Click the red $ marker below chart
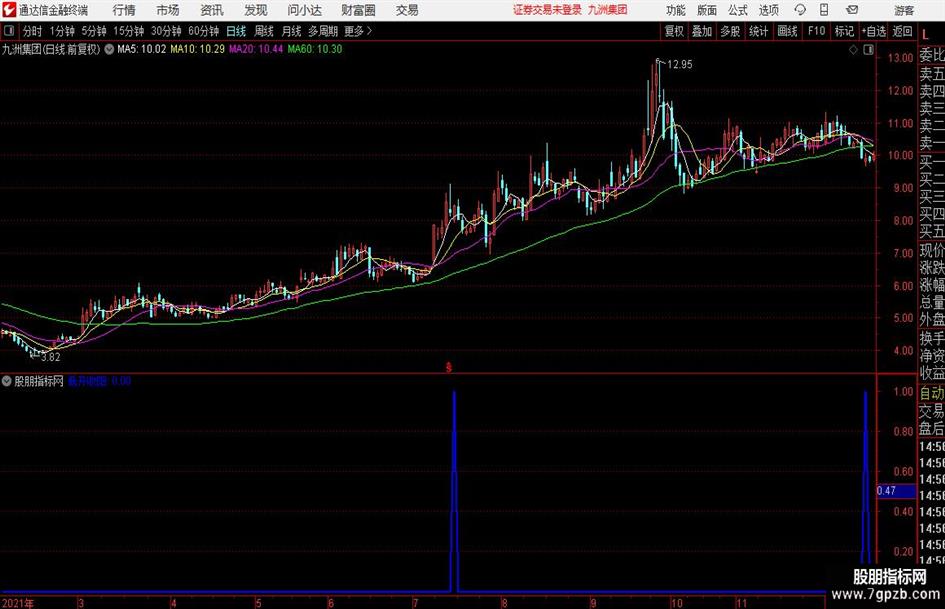The width and height of the screenshot is (945, 609). (448, 367)
